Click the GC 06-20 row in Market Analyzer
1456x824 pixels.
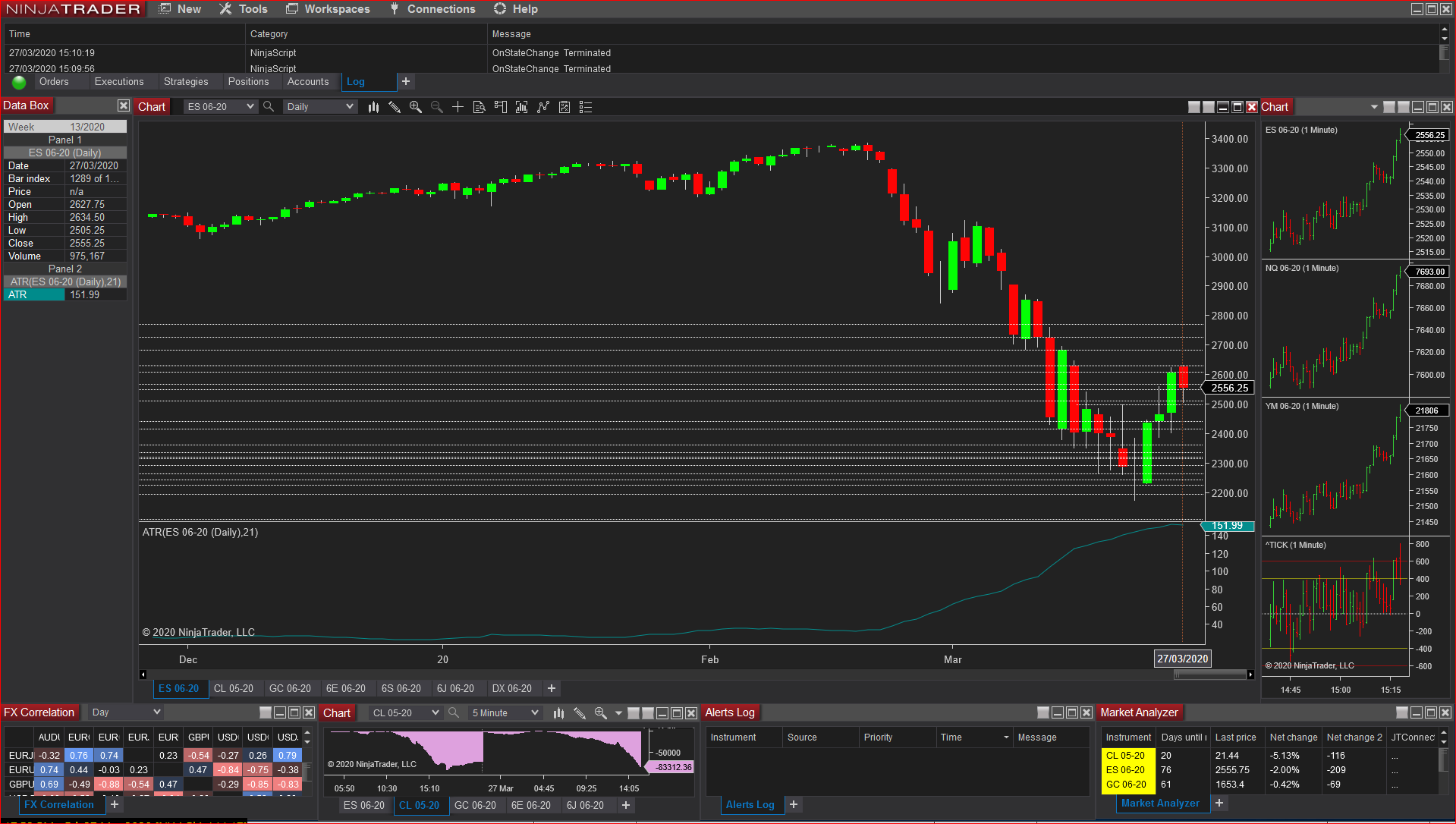click(x=1269, y=785)
